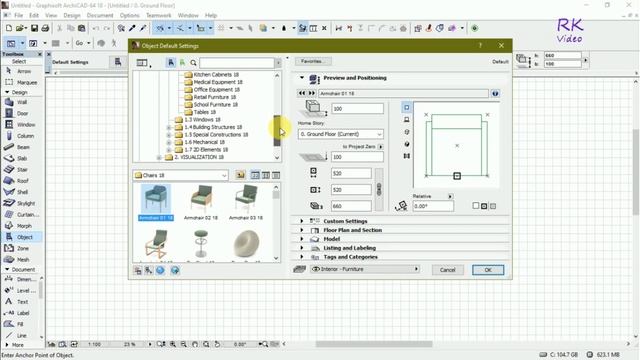The height and width of the screenshot is (360, 640).
Task: Go to previous object arrow button
Action: pyautogui.click(x=302, y=93)
